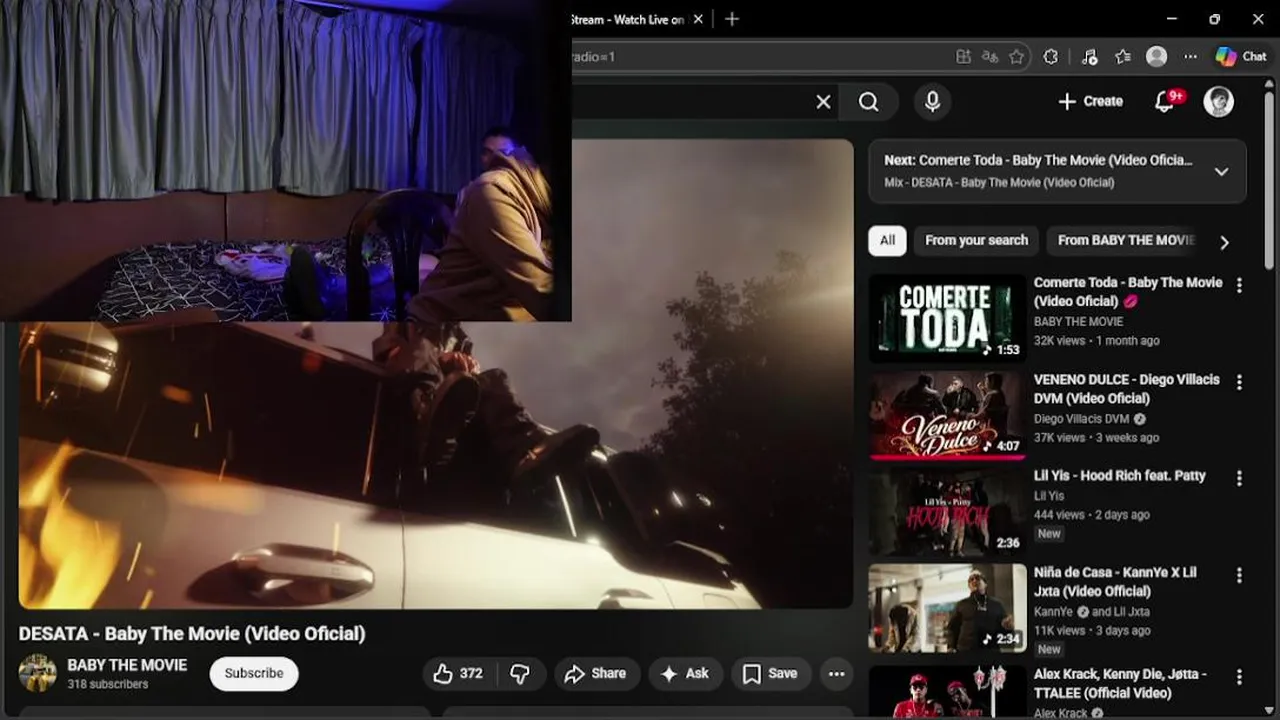Select the 'All' filter chip
The width and height of the screenshot is (1280, 720).
tap(887, 240)
